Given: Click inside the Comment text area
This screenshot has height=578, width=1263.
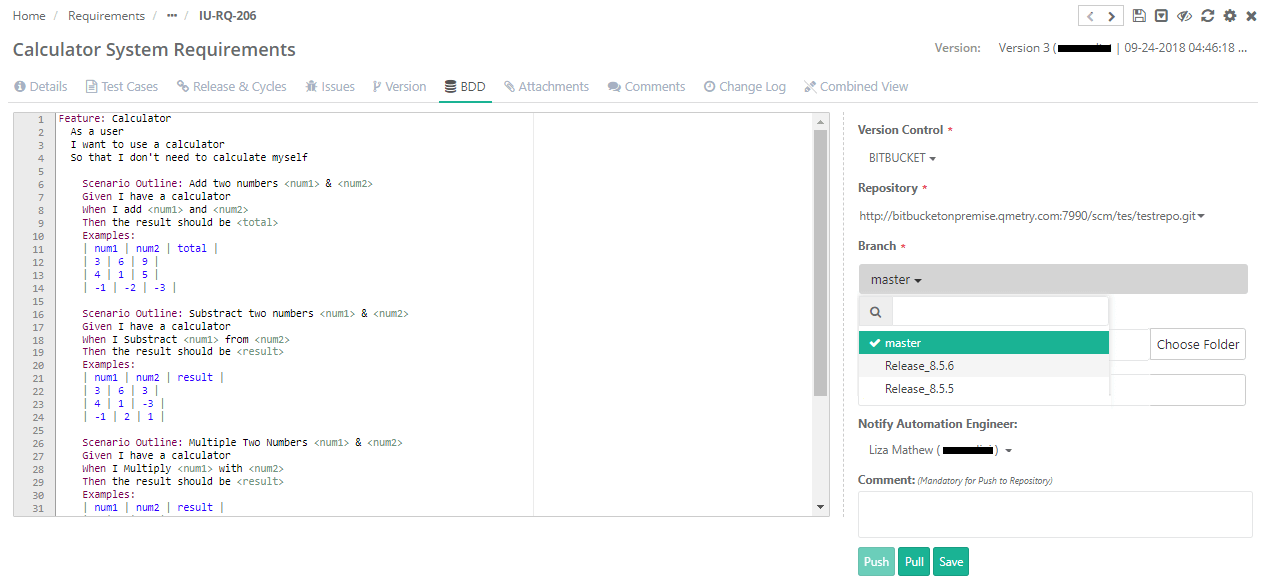Looking at the screenshot, I should [x=1055, y=514].
